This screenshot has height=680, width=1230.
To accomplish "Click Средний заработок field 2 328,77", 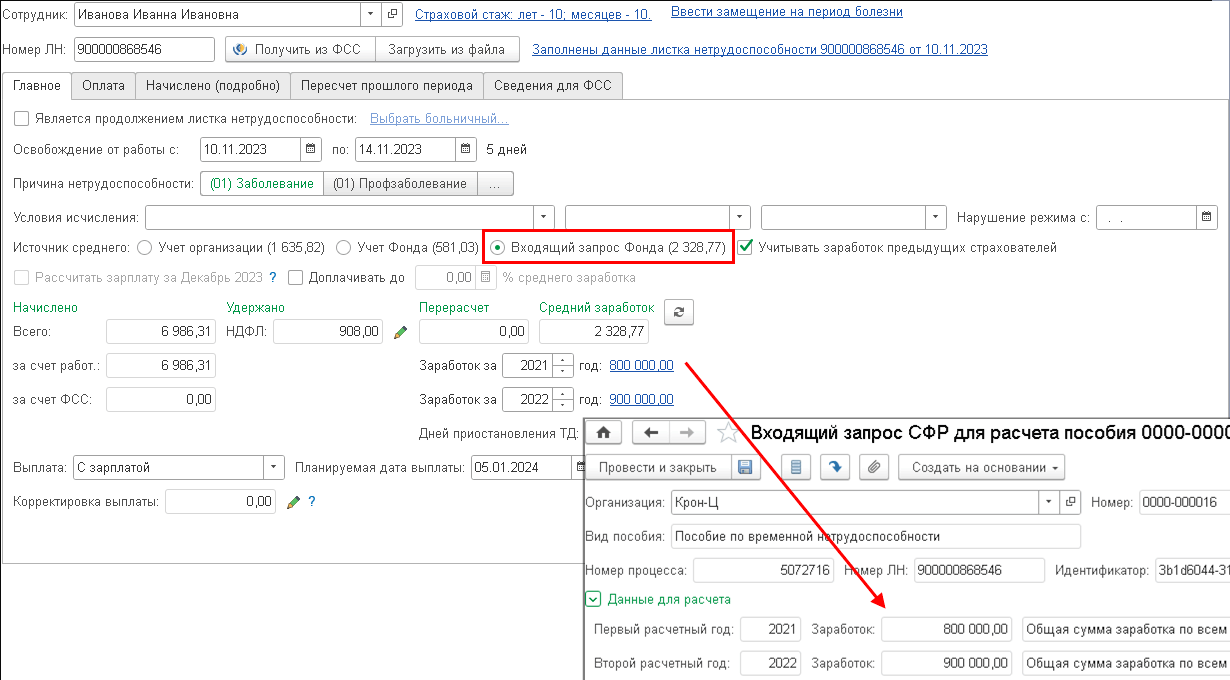I will coord(595,331).
